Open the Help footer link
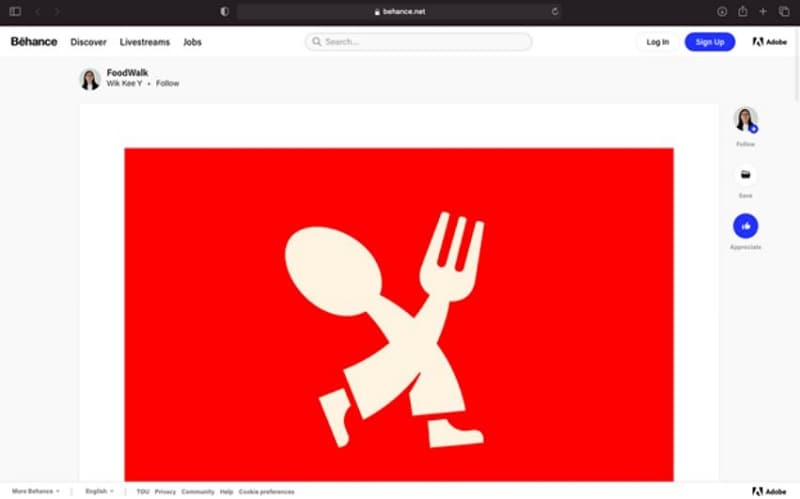 (x=227, y=492)
